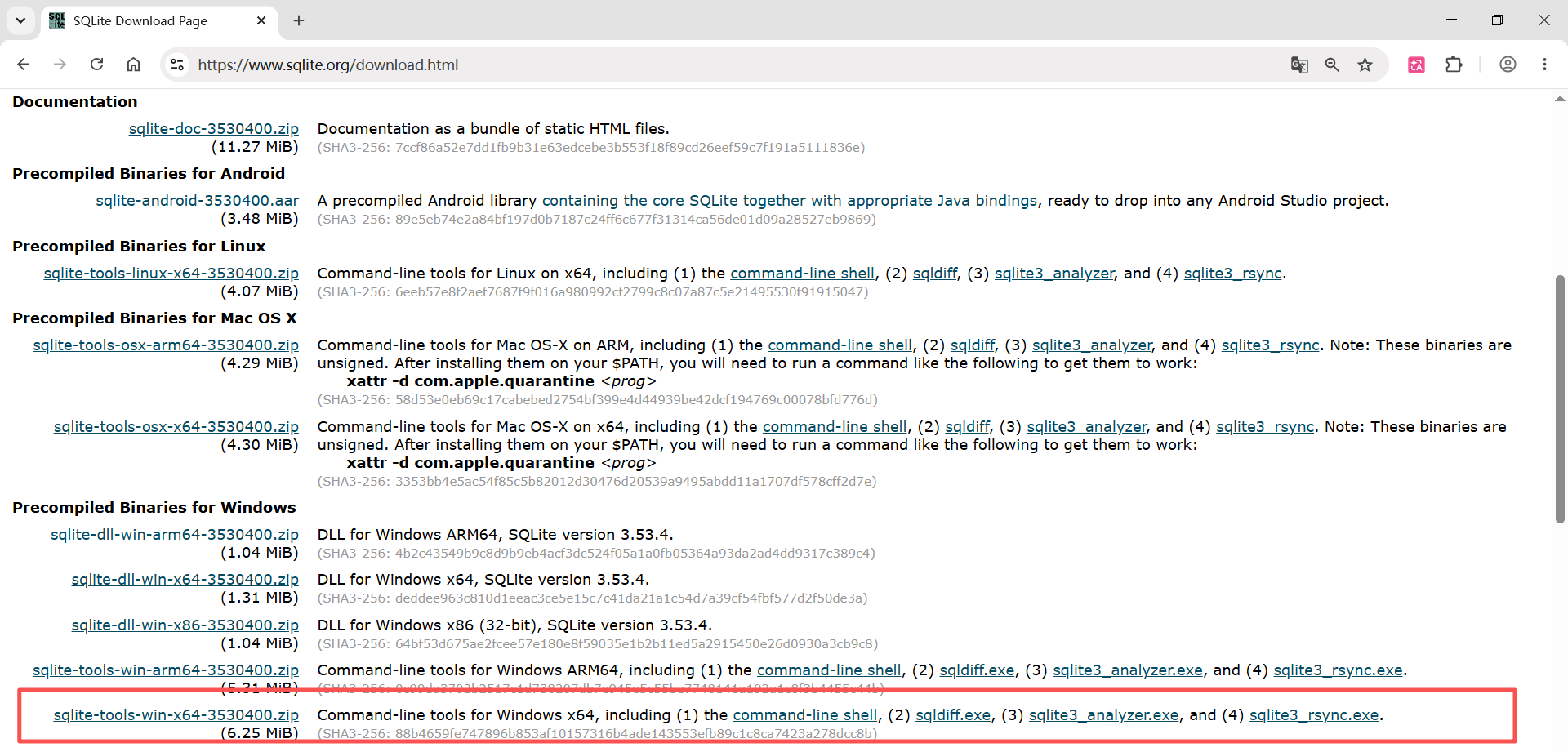The height and width of the screenshot is (752, 1568).
Task: Download sqlite-android-3530400.aar
Action: 198,200
